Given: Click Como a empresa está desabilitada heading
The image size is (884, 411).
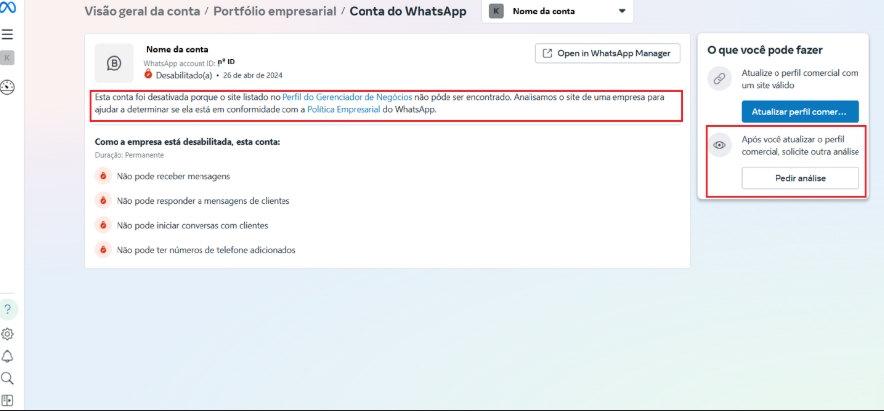Looking at the screenshot, I should 188,142.
